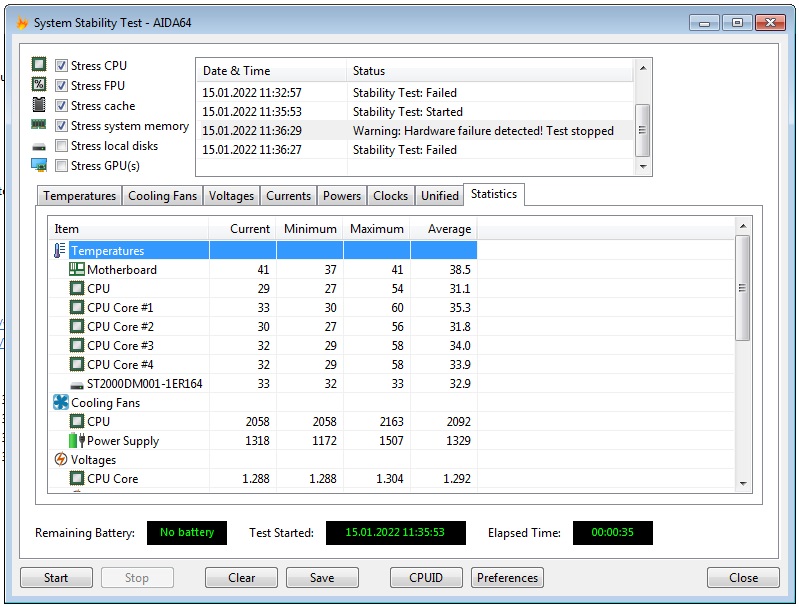Click statistics list scroll down arrow

coord(743,483)
